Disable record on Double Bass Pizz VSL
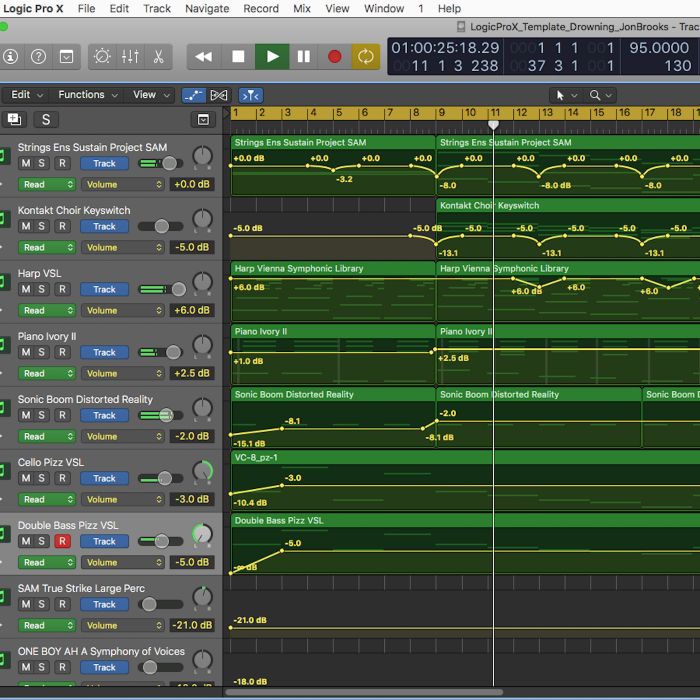 pyautogui.click(x=62, y=541)
